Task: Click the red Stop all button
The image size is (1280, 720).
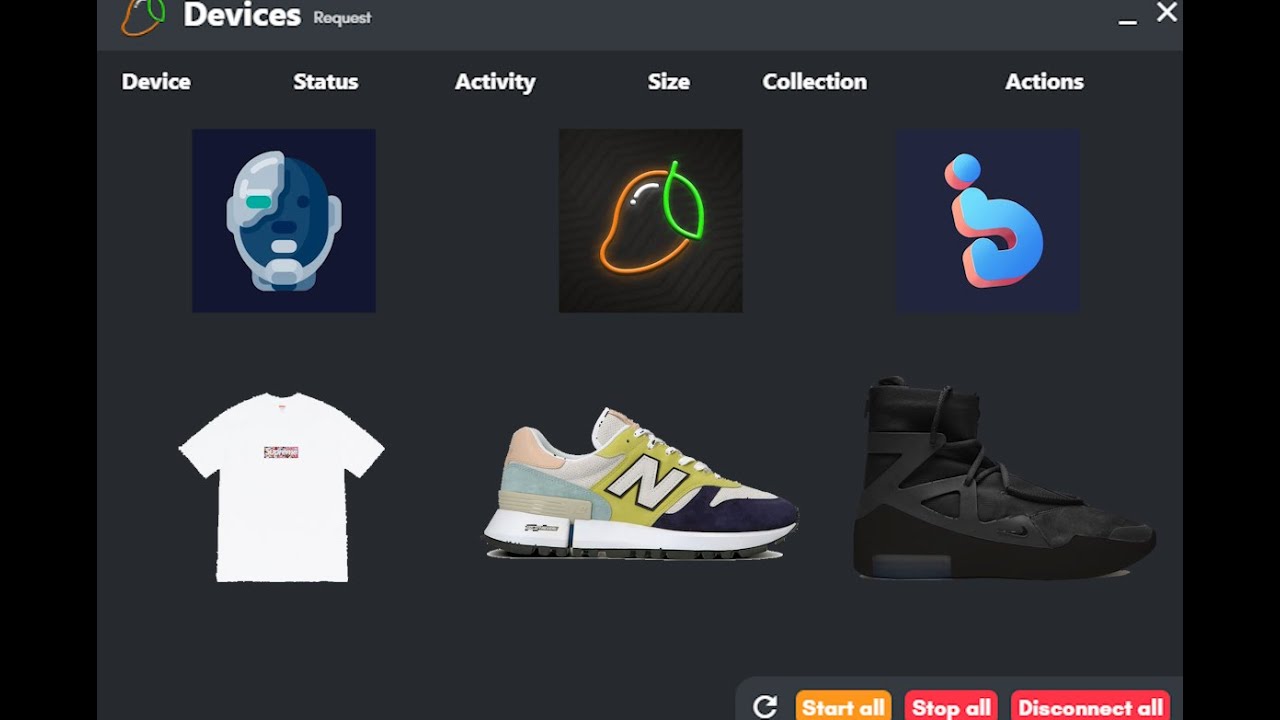Action: [x=951, y=706]
